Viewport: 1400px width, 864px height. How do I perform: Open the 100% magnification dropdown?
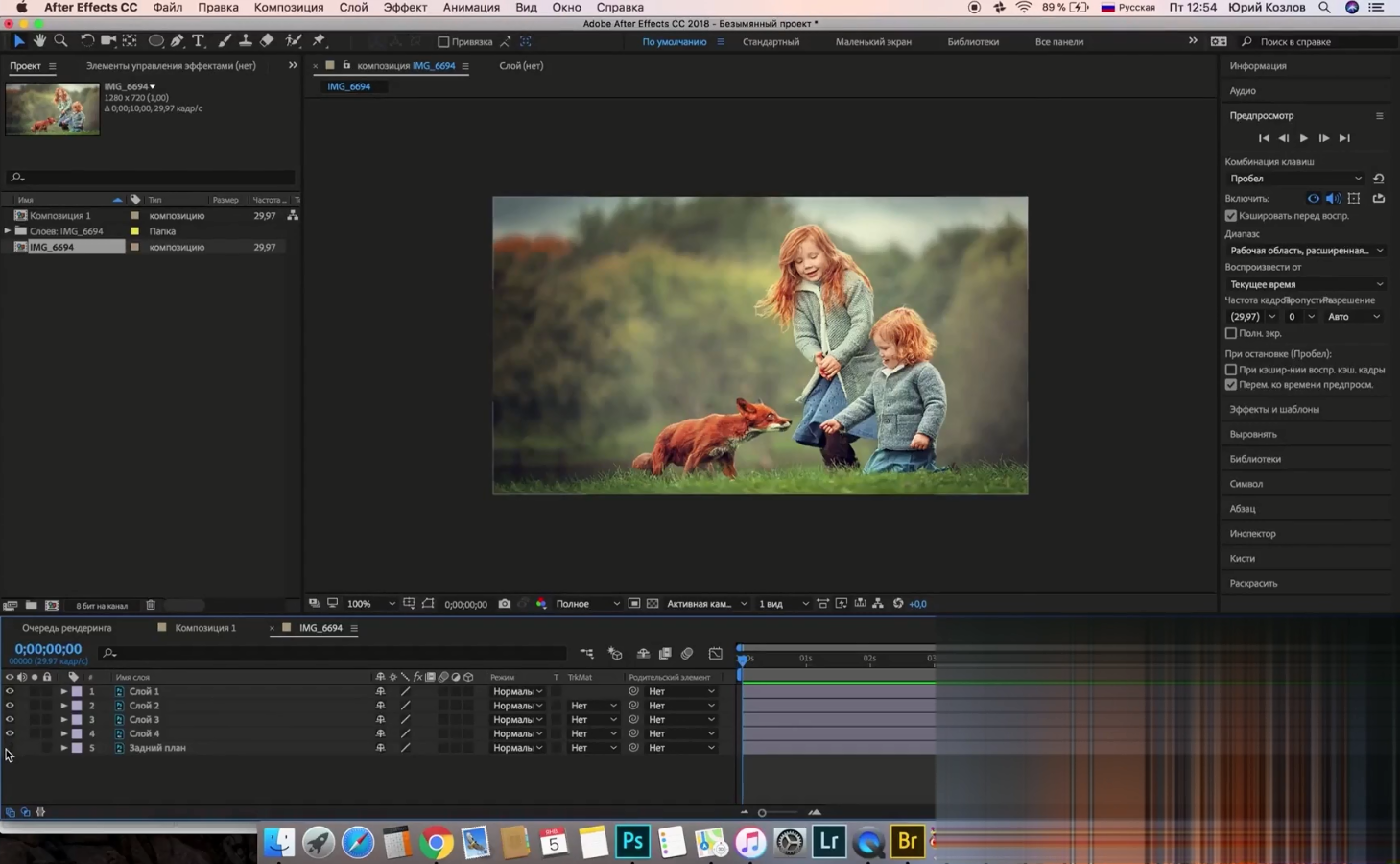coord(370,604)
